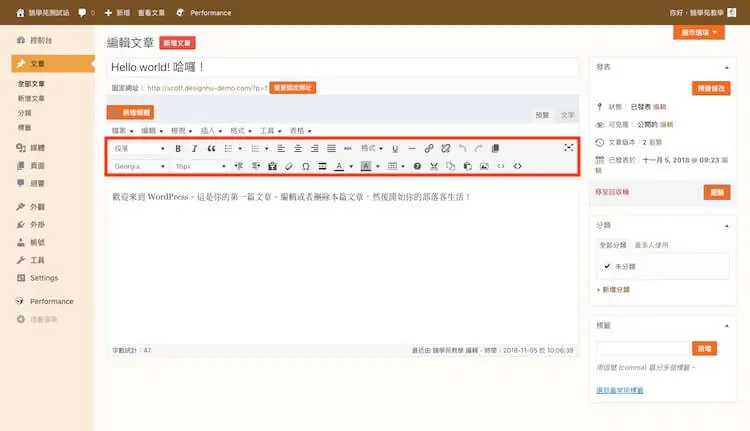Align text right

[x=314, y=149]
